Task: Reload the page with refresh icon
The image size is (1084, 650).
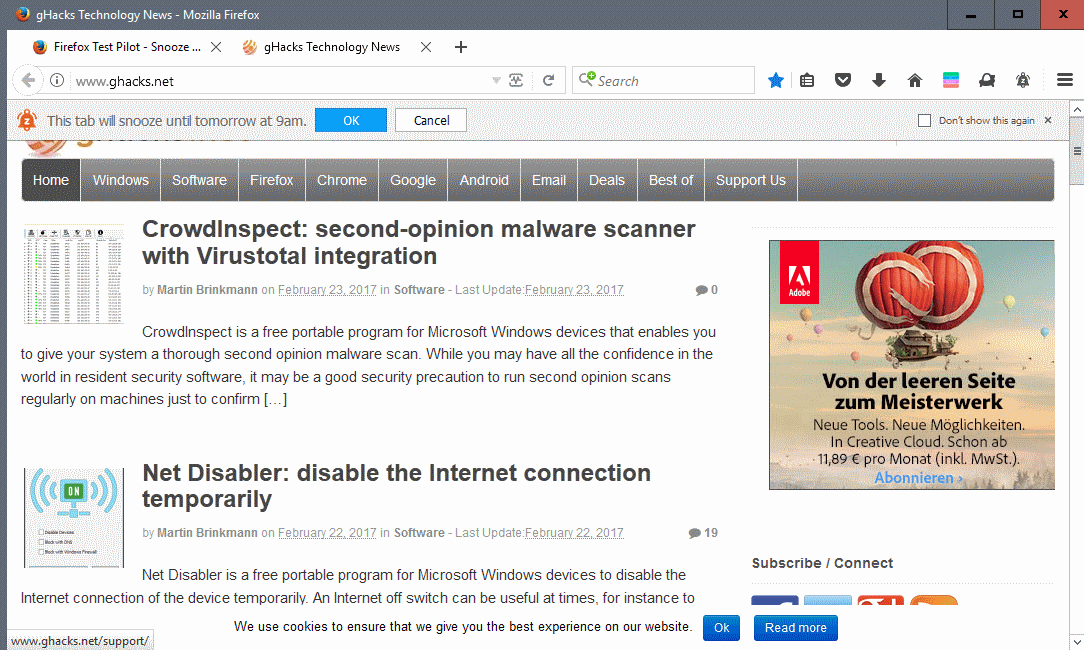Action: [x=548, y=81]
